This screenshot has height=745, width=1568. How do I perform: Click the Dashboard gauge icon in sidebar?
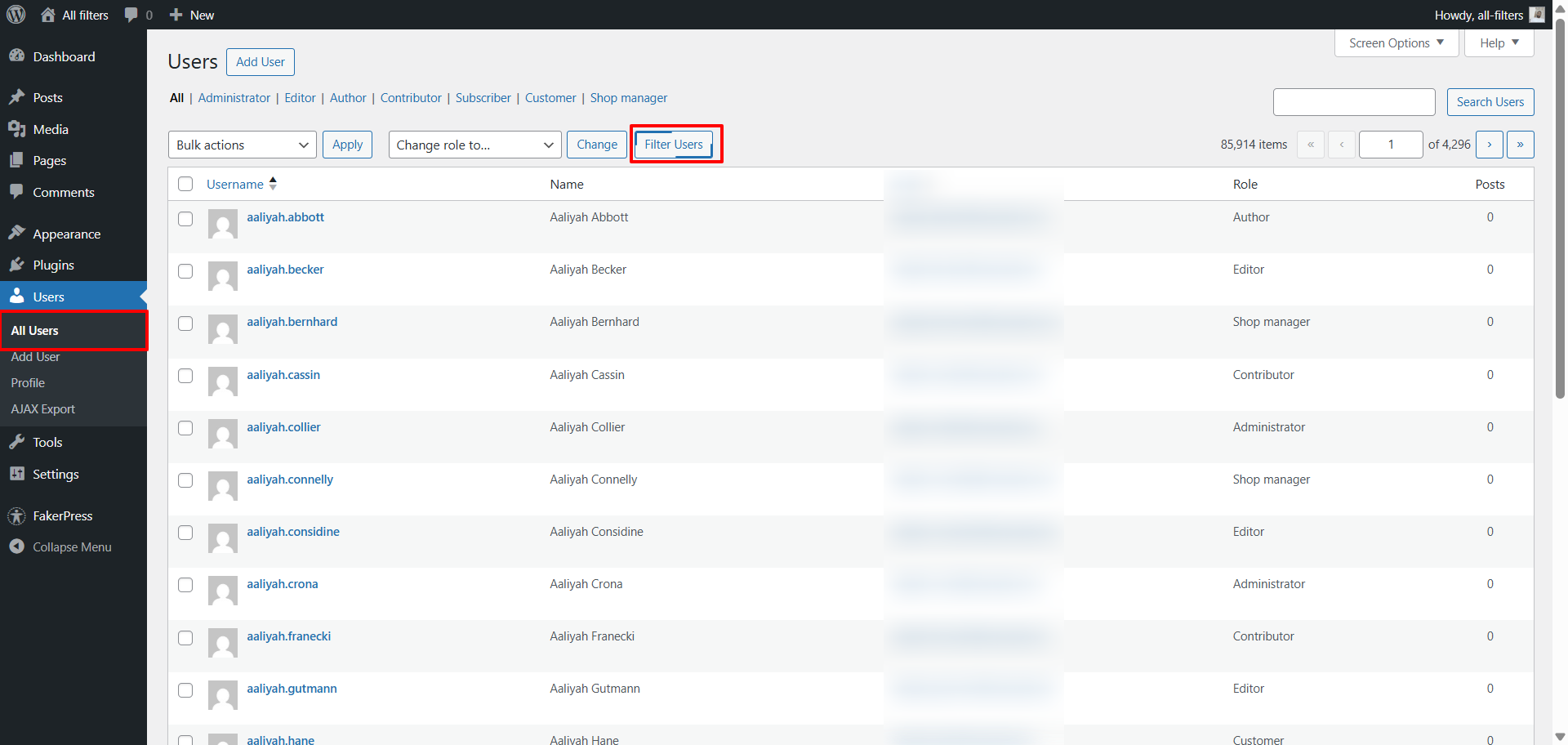16,56
